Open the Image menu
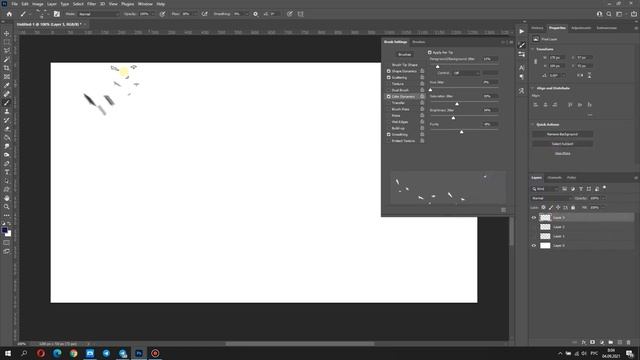 coord(37,4)
